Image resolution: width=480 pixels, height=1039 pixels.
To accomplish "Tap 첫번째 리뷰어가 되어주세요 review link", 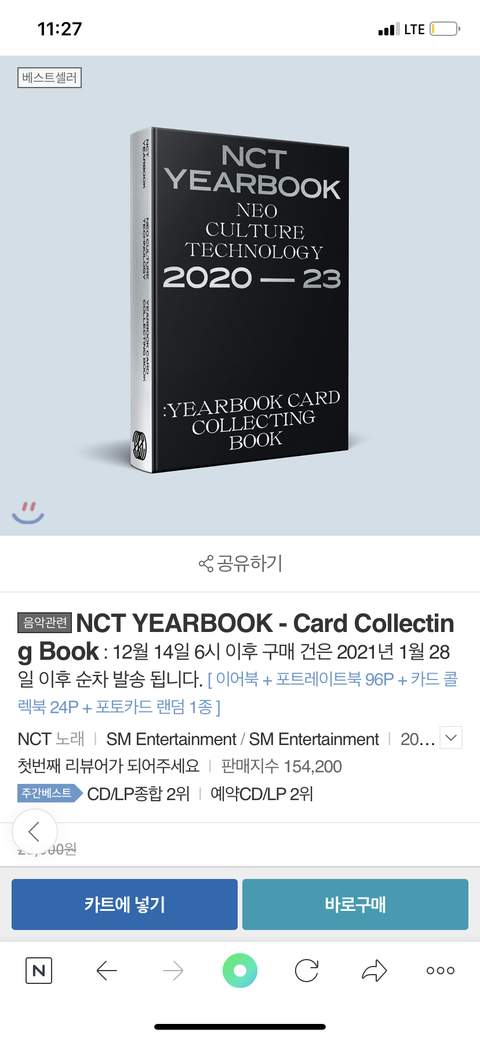I will [x=108, y=767].
